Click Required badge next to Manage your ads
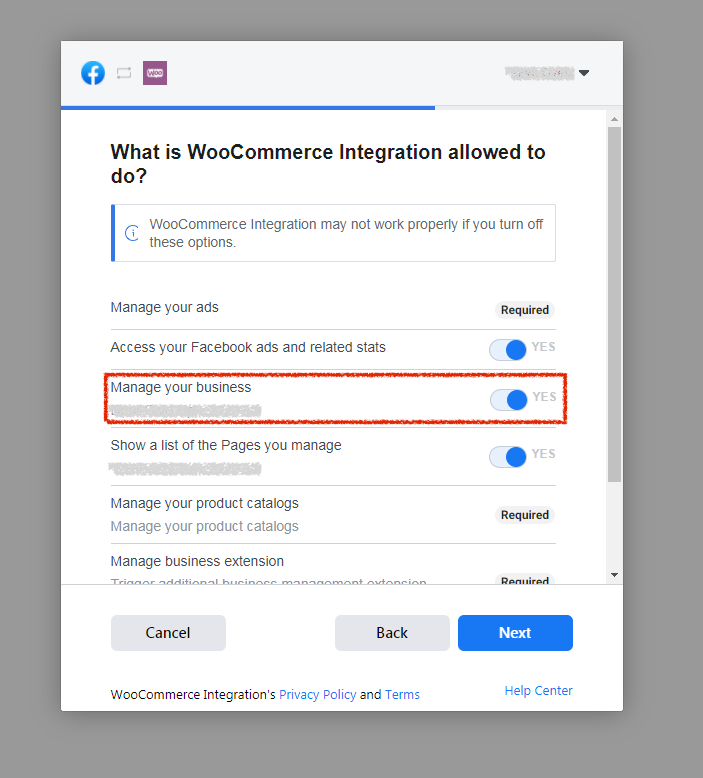The width and height of the screenshot is (703, 778). click(x=525, y=310)
